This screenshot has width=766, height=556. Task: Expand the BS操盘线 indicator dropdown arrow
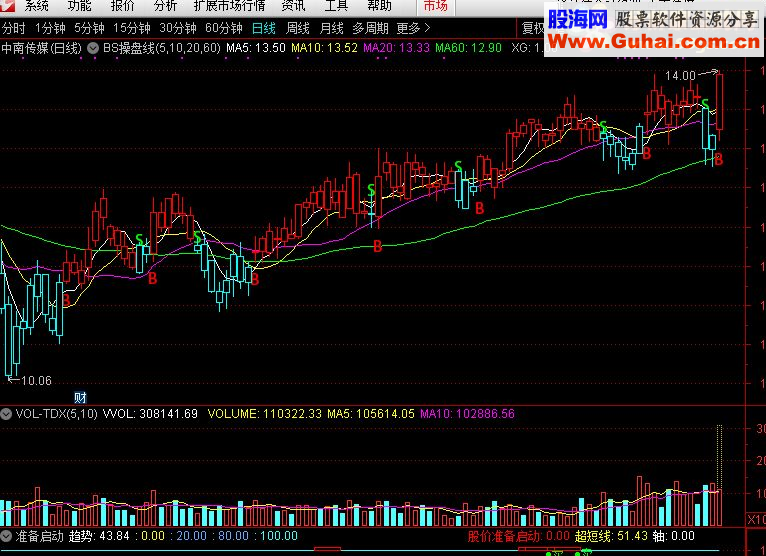[x=93, y=48]
